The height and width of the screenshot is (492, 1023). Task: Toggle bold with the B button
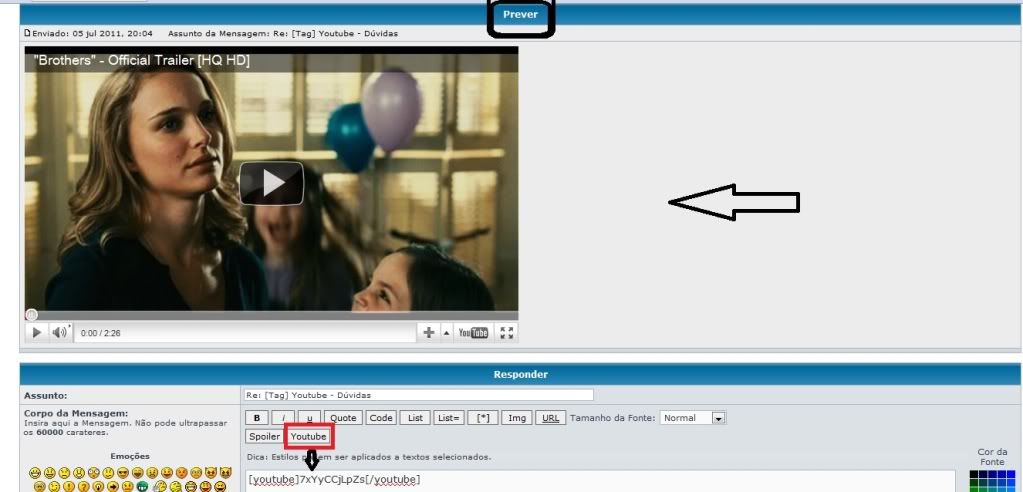click(x=256, y=418)
